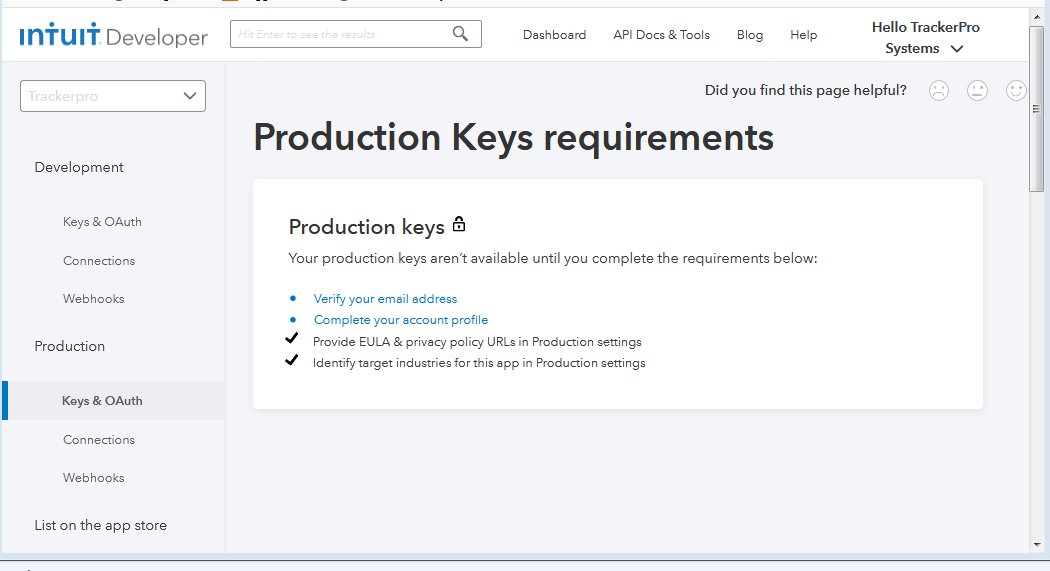
Task: Select Development Keys & OAuth in sidebar
Action: click(102, 222)
